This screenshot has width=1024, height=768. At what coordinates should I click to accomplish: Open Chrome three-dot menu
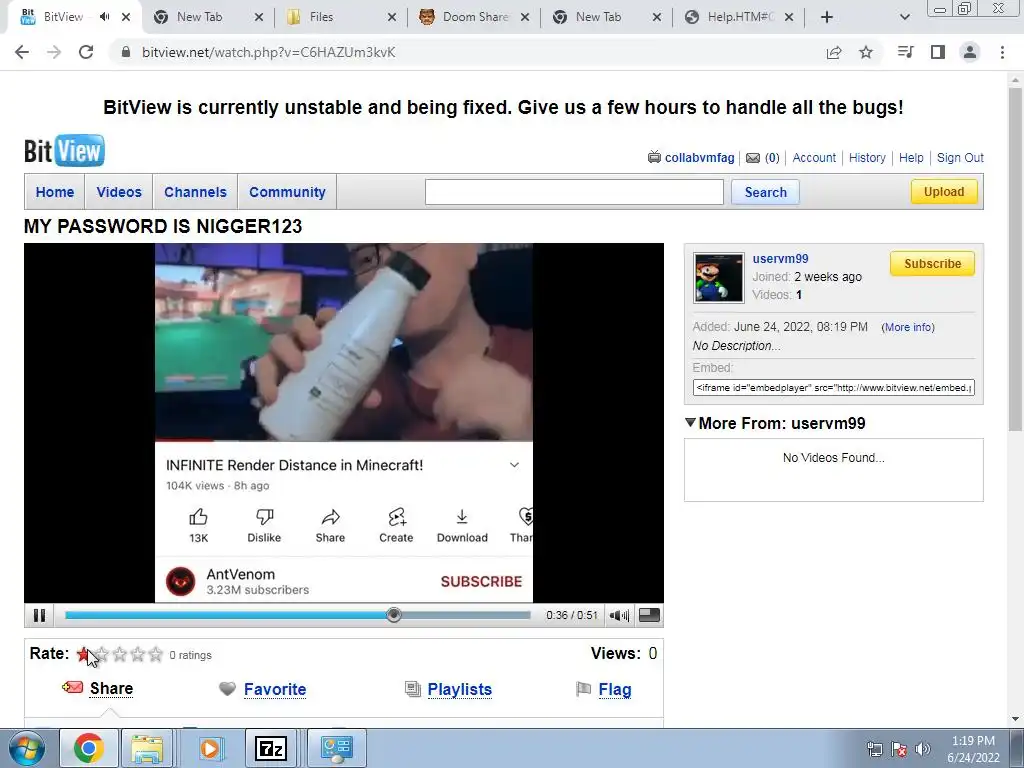[x=1002, y=52]
